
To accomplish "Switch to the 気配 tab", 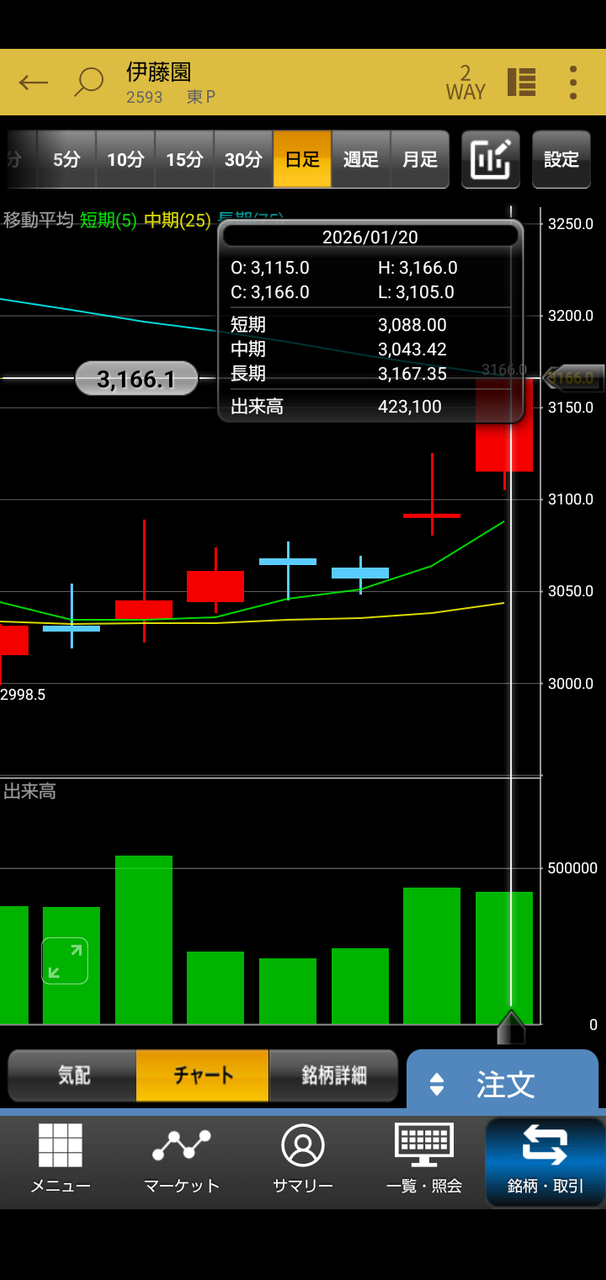I will (x=73, y=1076).
